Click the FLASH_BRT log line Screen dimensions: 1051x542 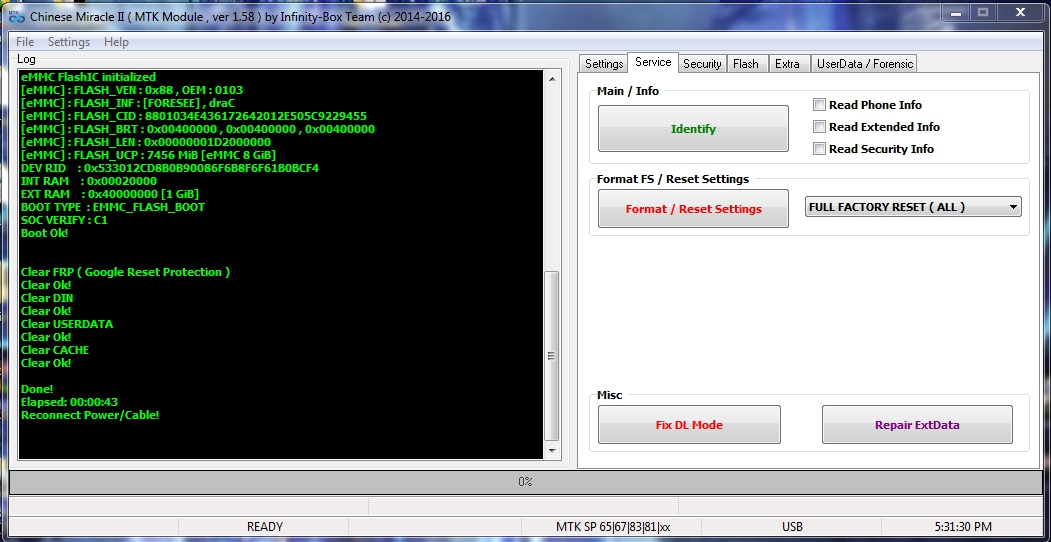pos(198,129)
